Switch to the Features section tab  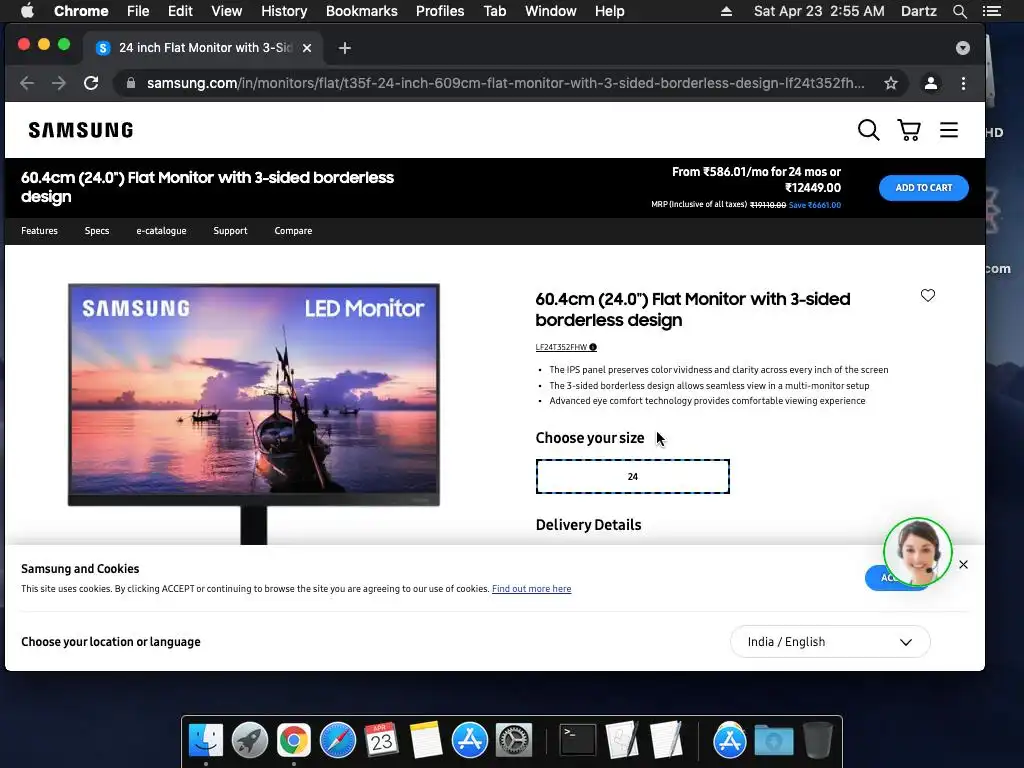(x=39, y=231)
